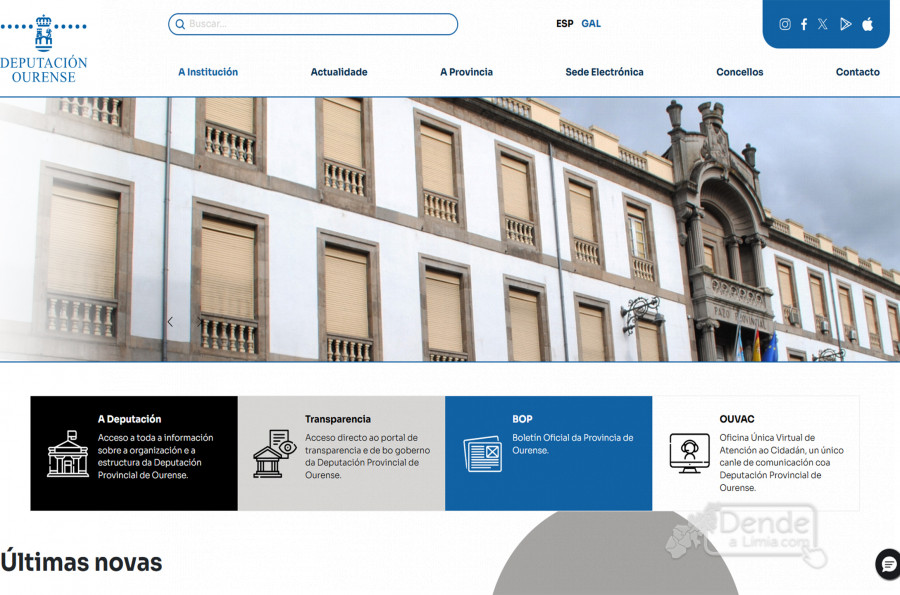Viewport: 900px width, 595px height.
Task: Focus the Buscar search field
Action: [x=313, y=24]
